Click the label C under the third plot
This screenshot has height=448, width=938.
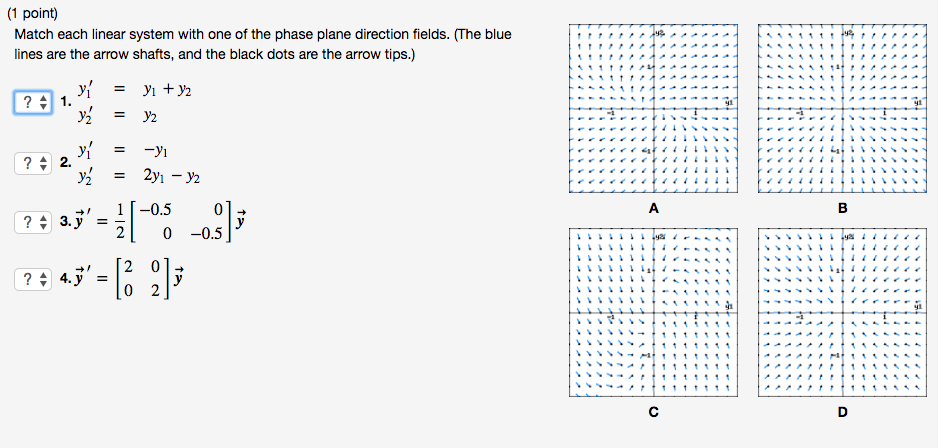coord(653,412)
